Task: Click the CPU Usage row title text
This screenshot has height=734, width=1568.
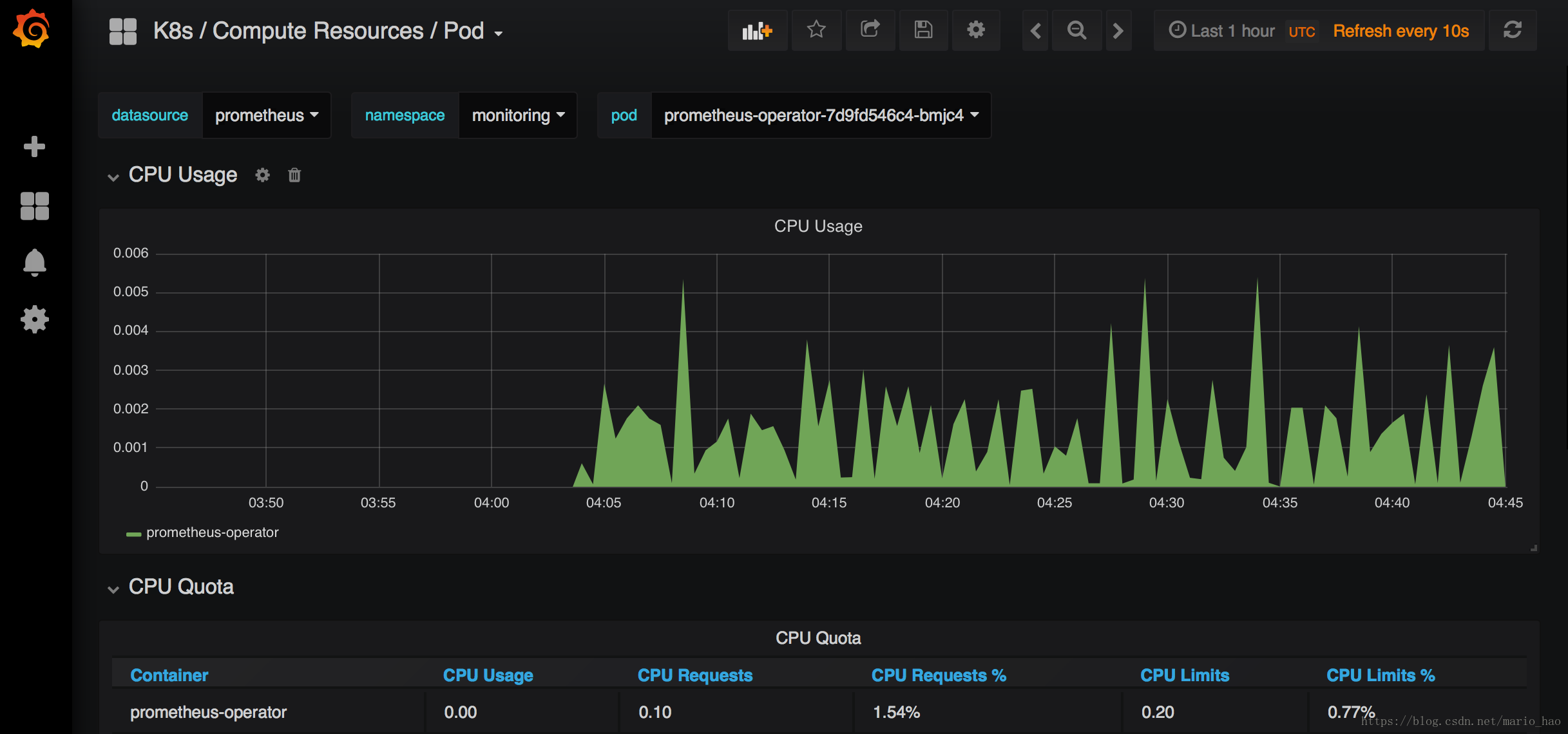Action: click(183, 174)
